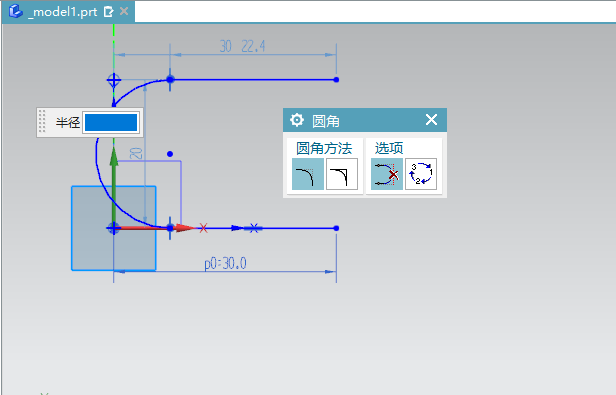Select the Untrim fillet method icon
Screen dimensions: 616x395
(x=342, y=174)
